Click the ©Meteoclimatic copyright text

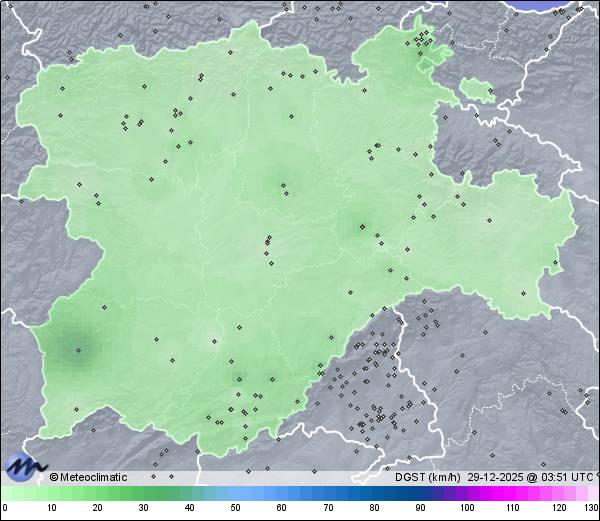click(88, 477)
